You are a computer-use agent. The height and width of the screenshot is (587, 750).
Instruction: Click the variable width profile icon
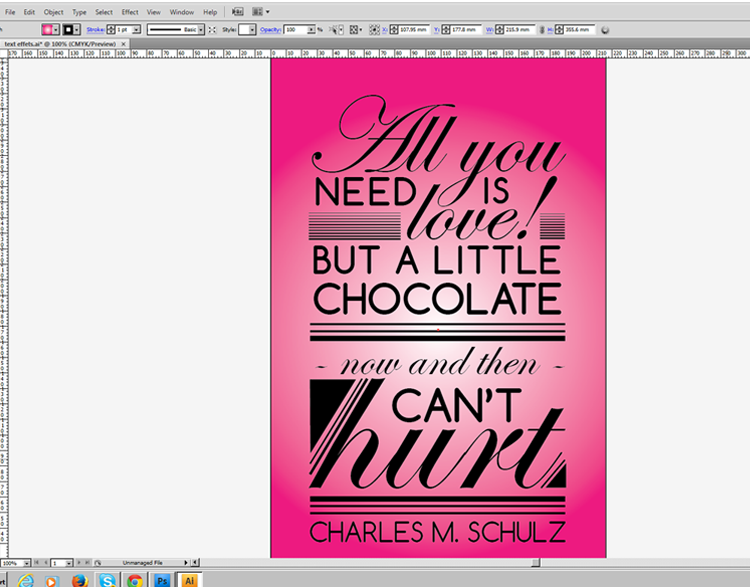(x=212, y=30)
